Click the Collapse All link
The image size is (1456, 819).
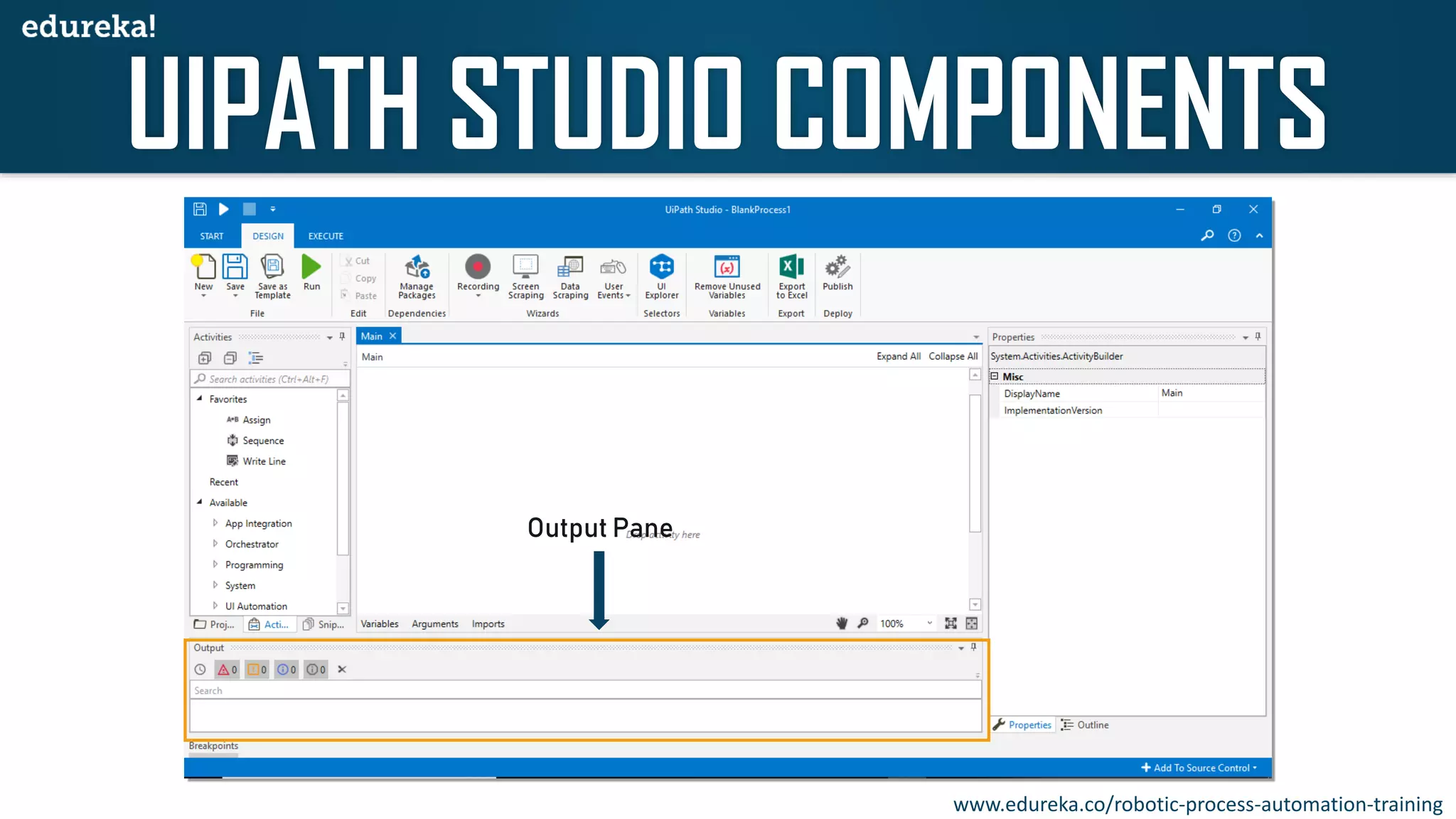click(x=953, y=357)
